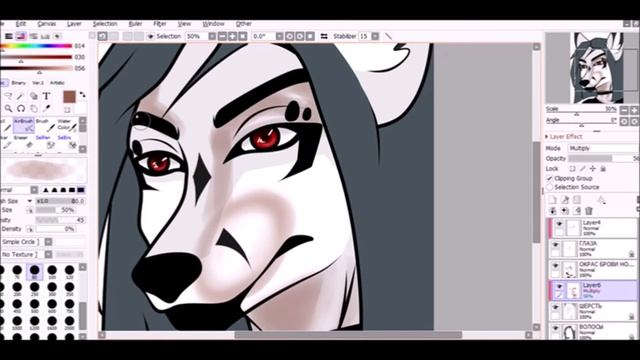
Task: Open the brush blend mode dropdown
Action: click(34, 190)
